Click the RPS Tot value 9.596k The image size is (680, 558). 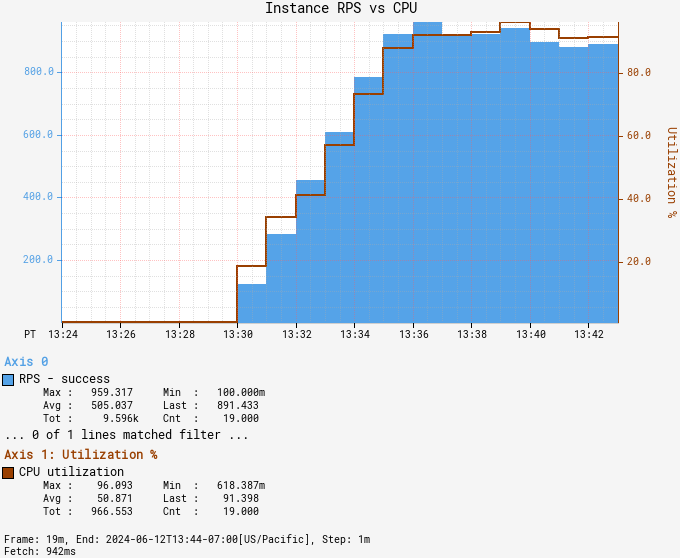pyautogui.click(x=121, y=418)
